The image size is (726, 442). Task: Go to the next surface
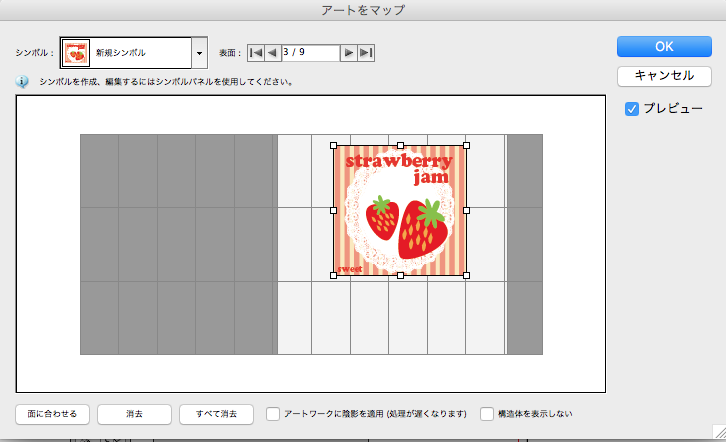(349, 53)
